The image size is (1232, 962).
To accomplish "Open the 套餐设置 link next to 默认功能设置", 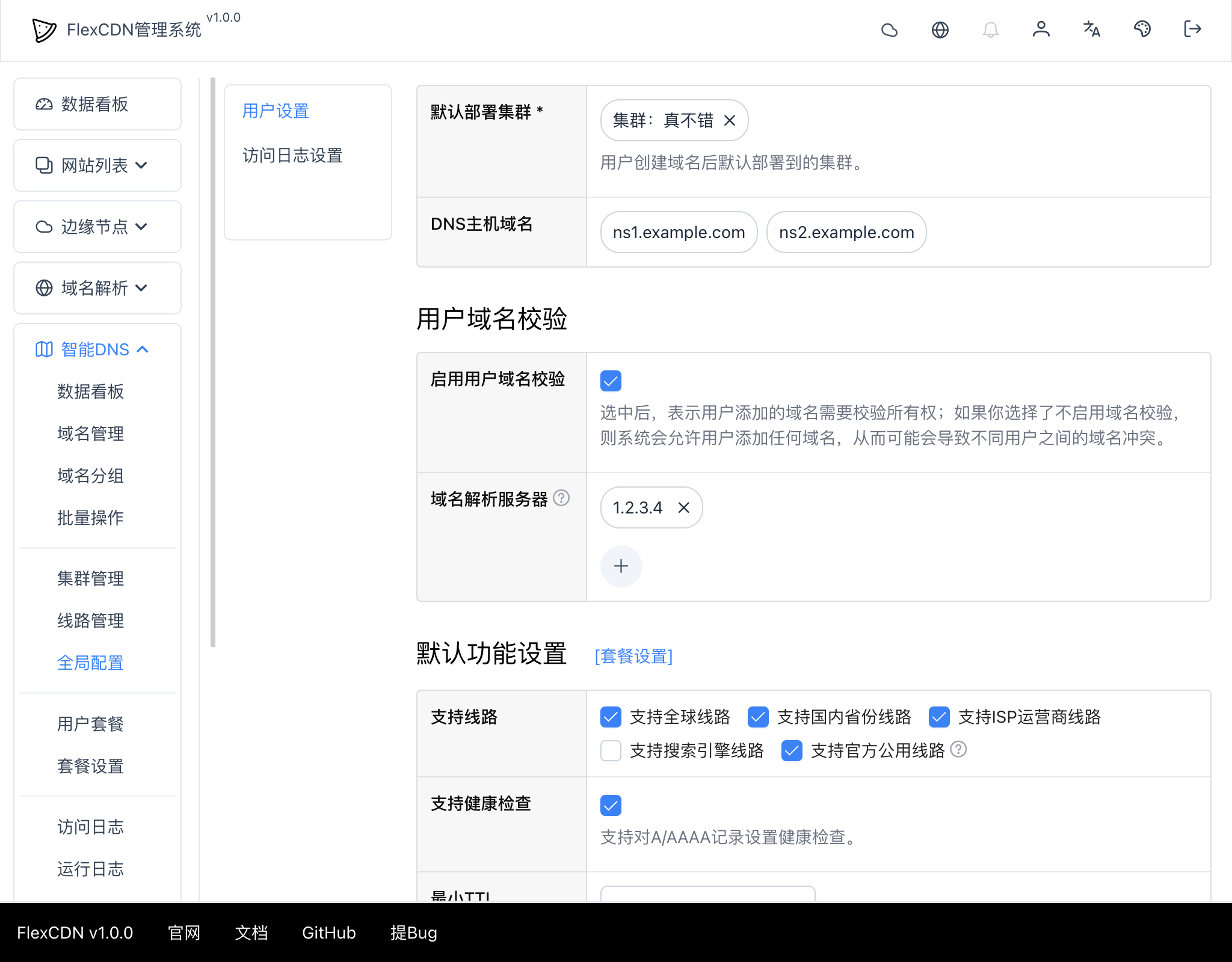I will pos(633,656).
